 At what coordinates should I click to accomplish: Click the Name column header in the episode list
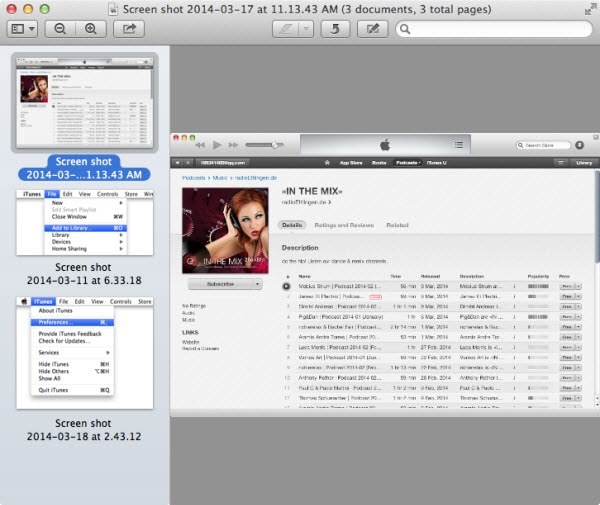305,276
